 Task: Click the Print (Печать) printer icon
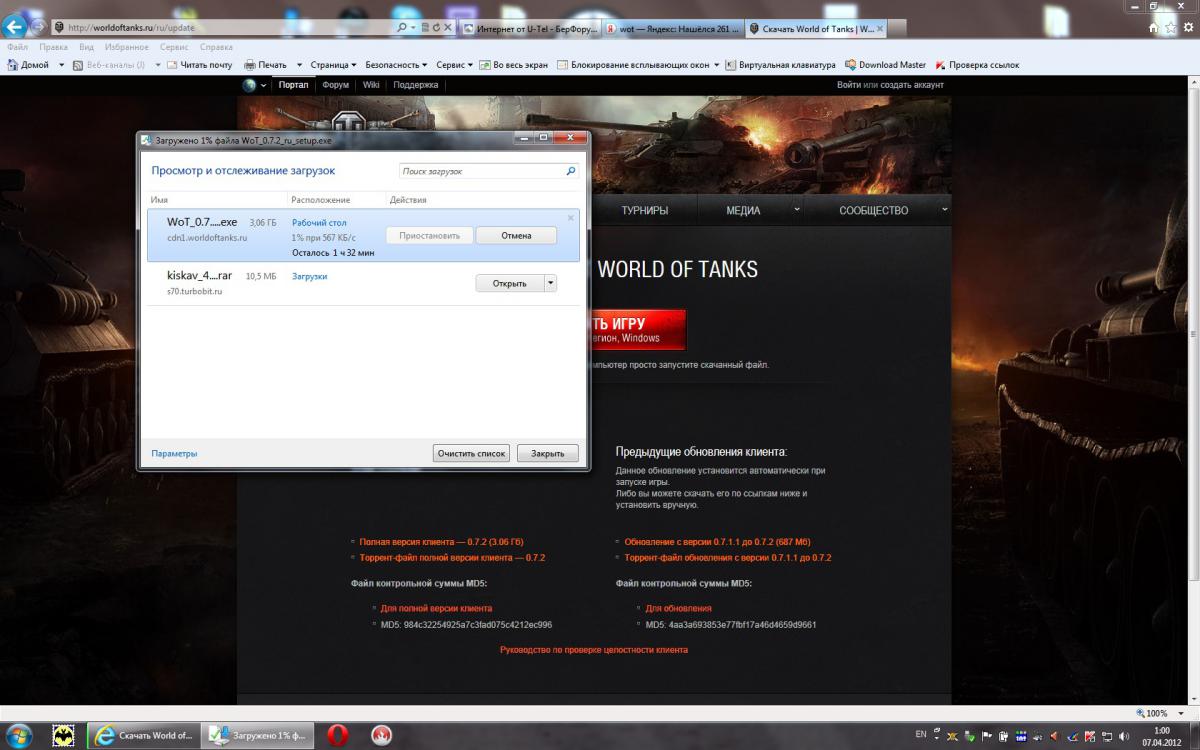(250, 65)
